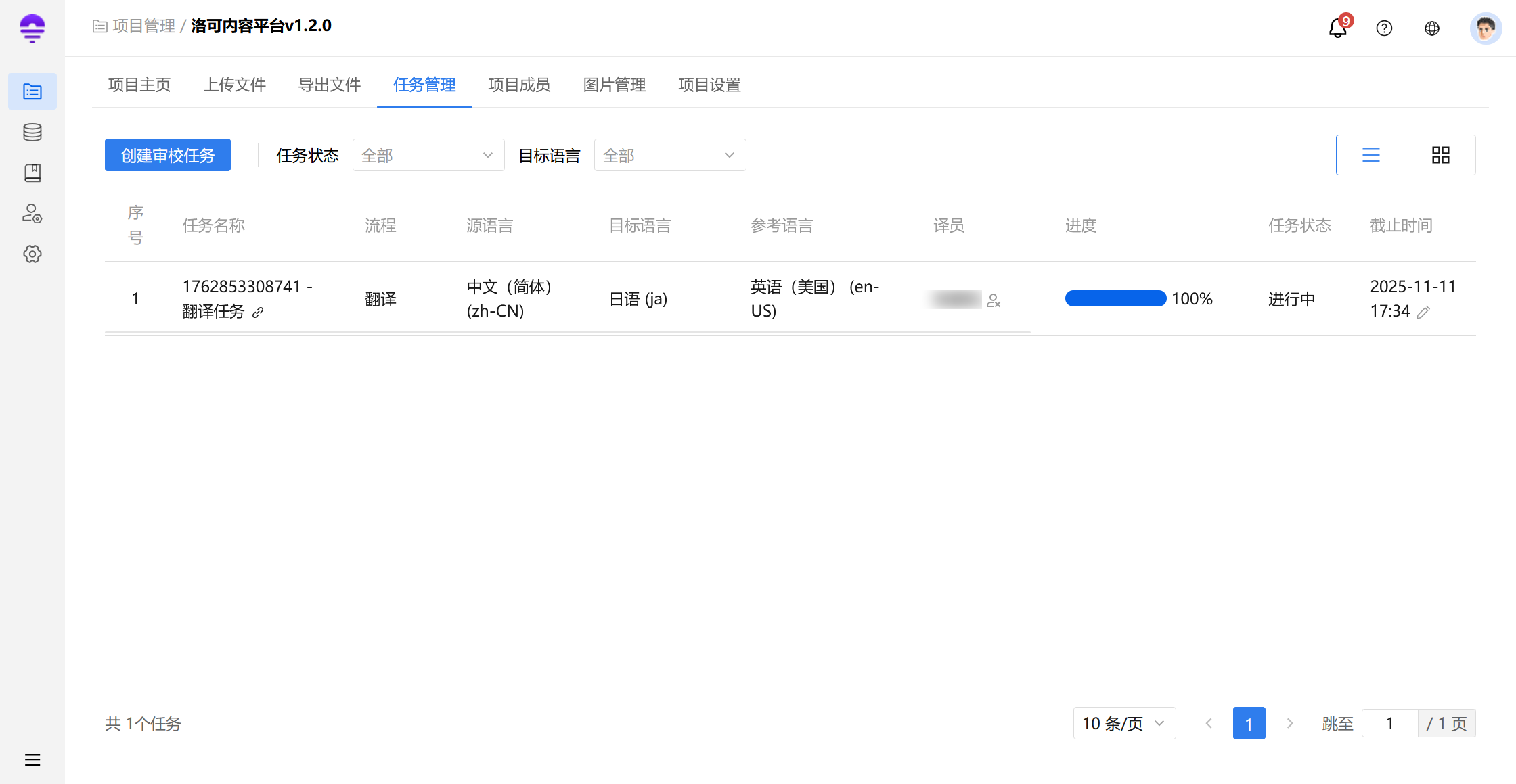Switch to grid card view
Screen dimensions: 1516x784
point(1440,155)
